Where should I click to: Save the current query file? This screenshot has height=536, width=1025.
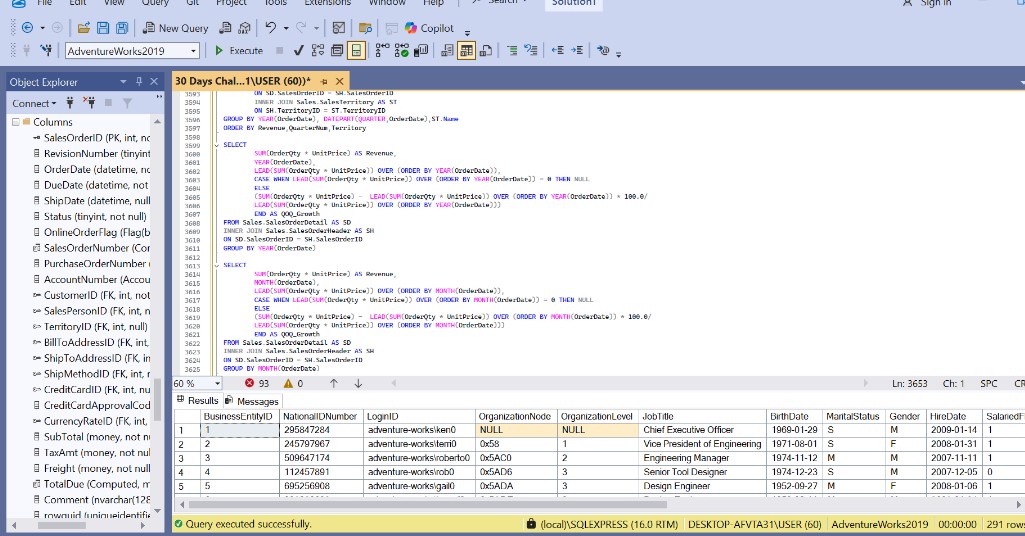tap(103, 28)
